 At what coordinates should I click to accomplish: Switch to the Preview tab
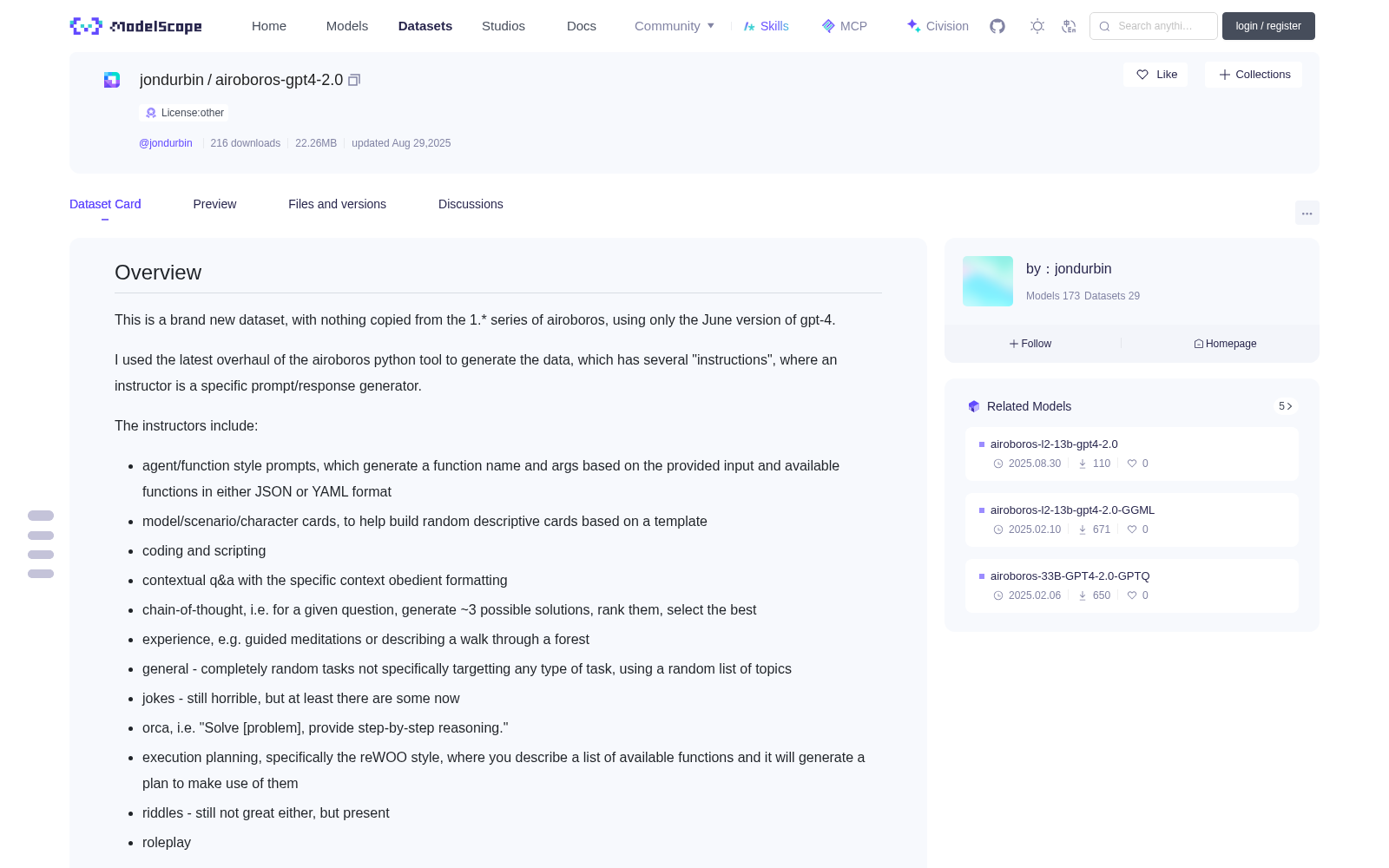pos(214,204)
